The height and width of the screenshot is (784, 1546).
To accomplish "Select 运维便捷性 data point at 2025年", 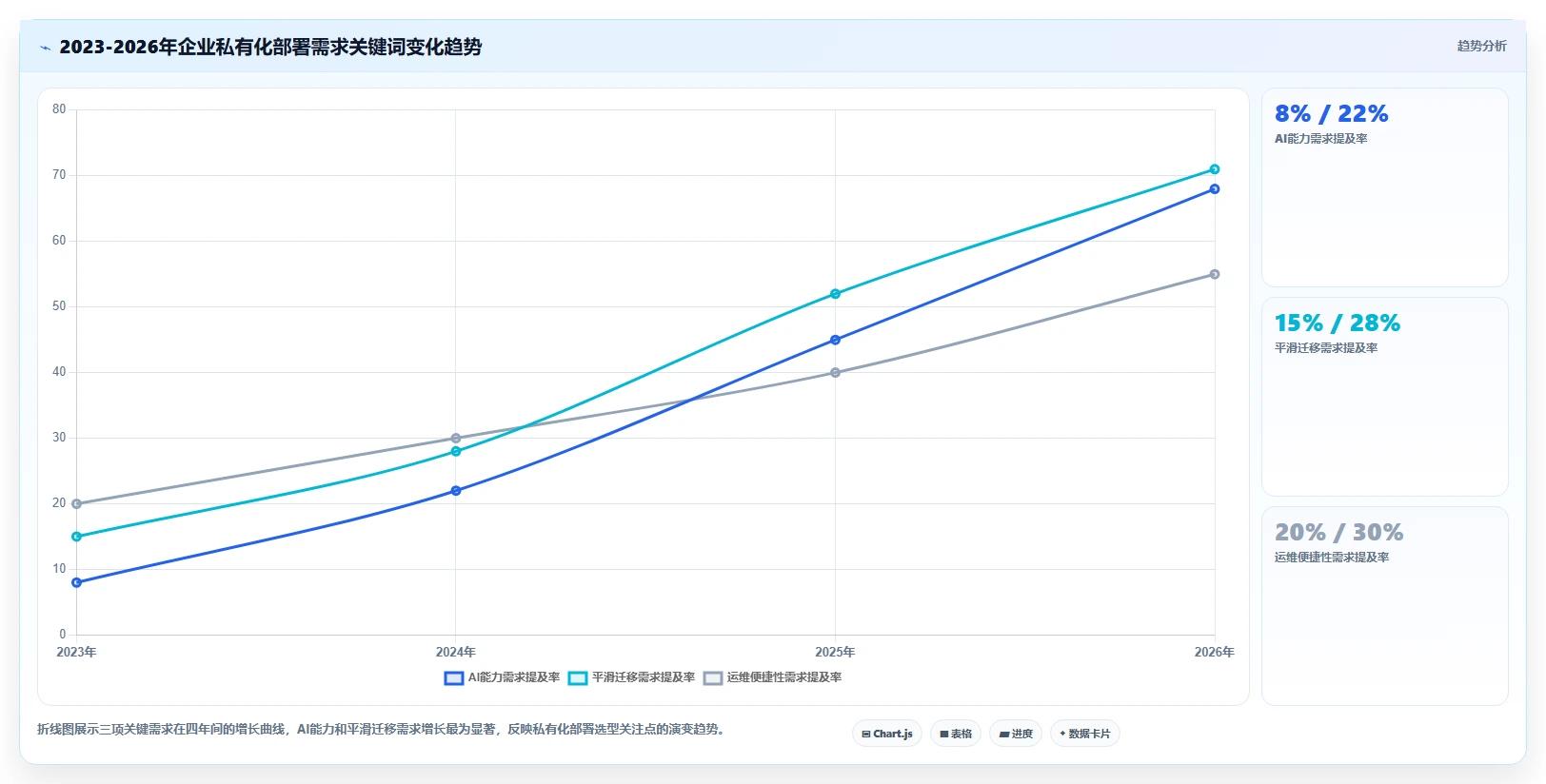I will 835,373.
